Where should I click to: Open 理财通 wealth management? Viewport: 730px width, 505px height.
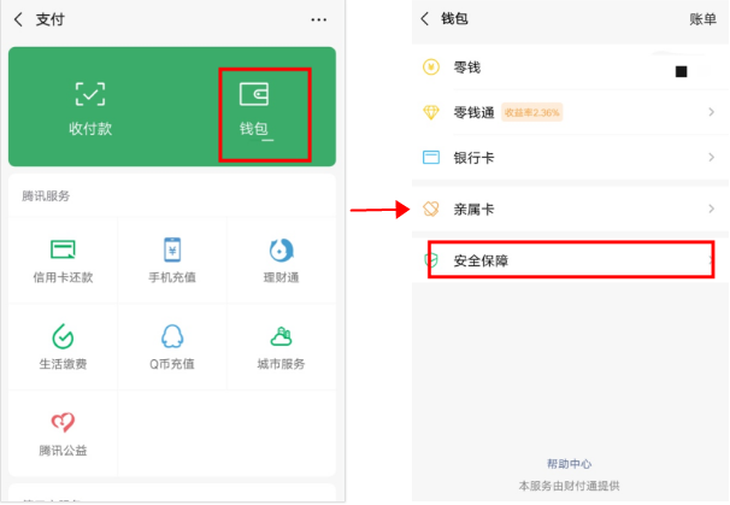coord(281,260)
